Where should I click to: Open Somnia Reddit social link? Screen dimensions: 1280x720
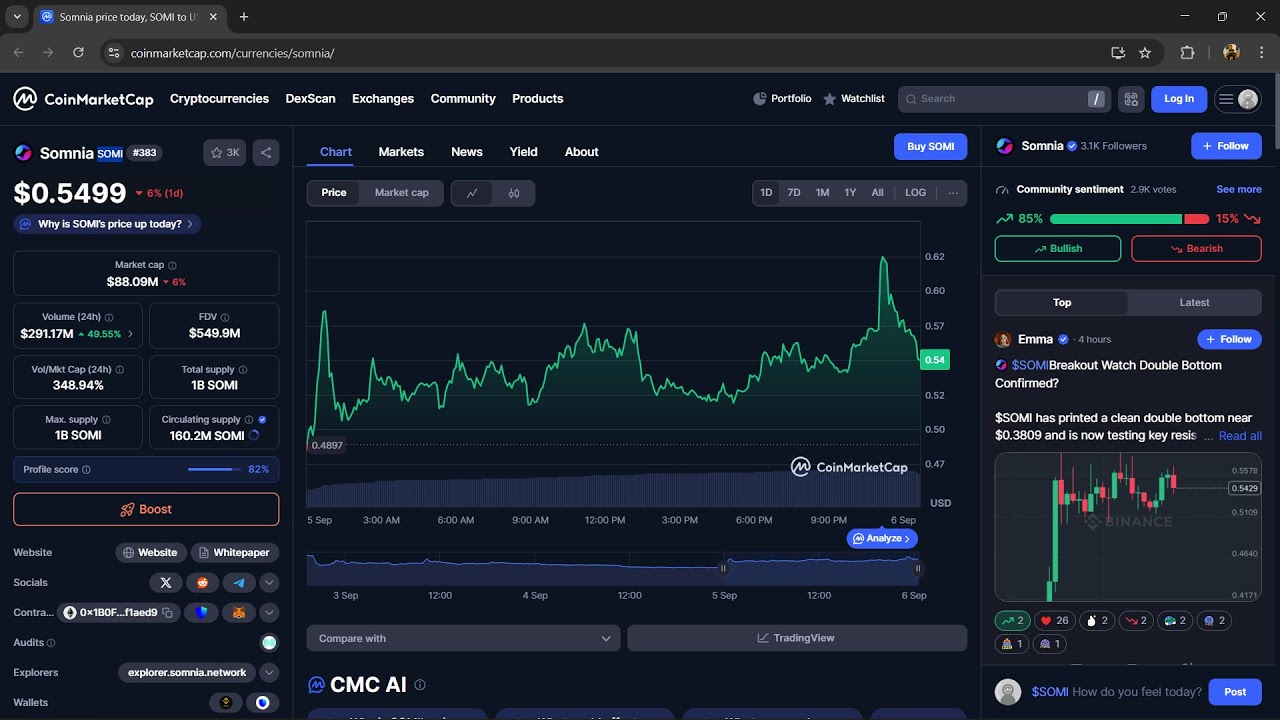click(203, 582)
